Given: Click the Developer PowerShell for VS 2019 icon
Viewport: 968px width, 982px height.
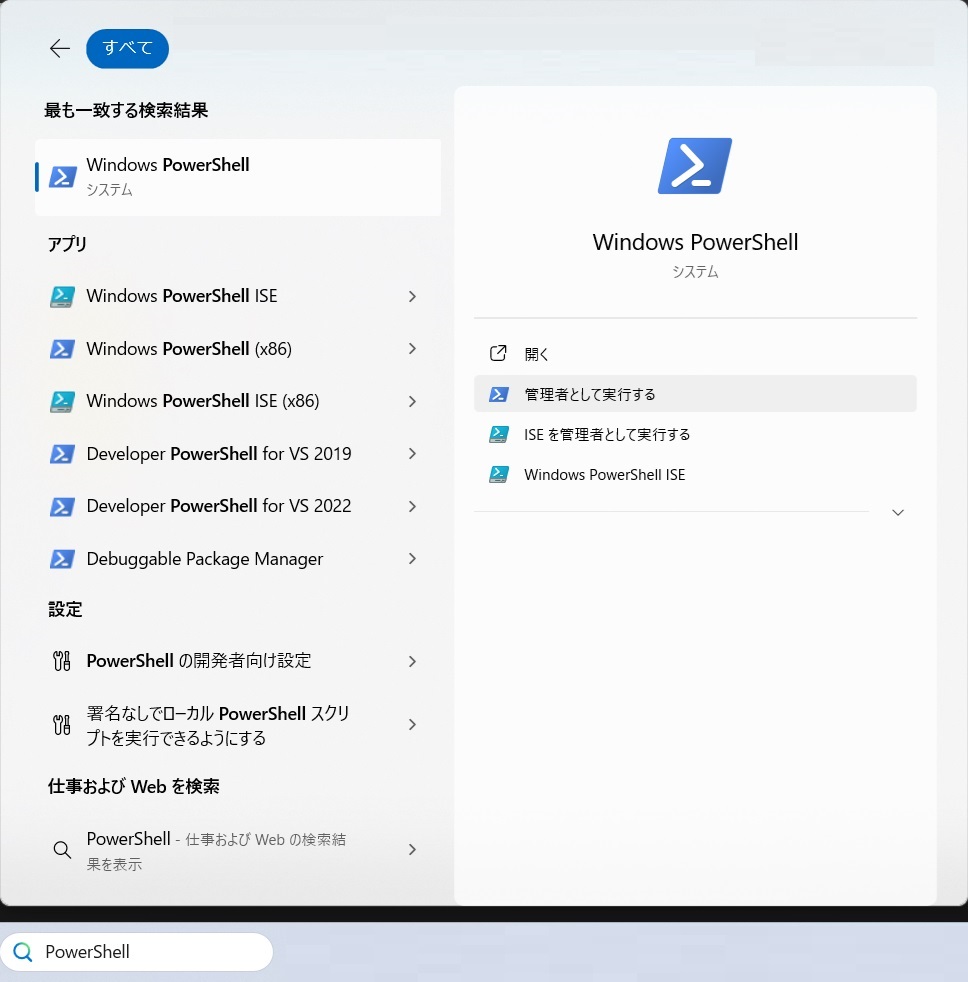Looking at the screenshot, I should (61, 453).
